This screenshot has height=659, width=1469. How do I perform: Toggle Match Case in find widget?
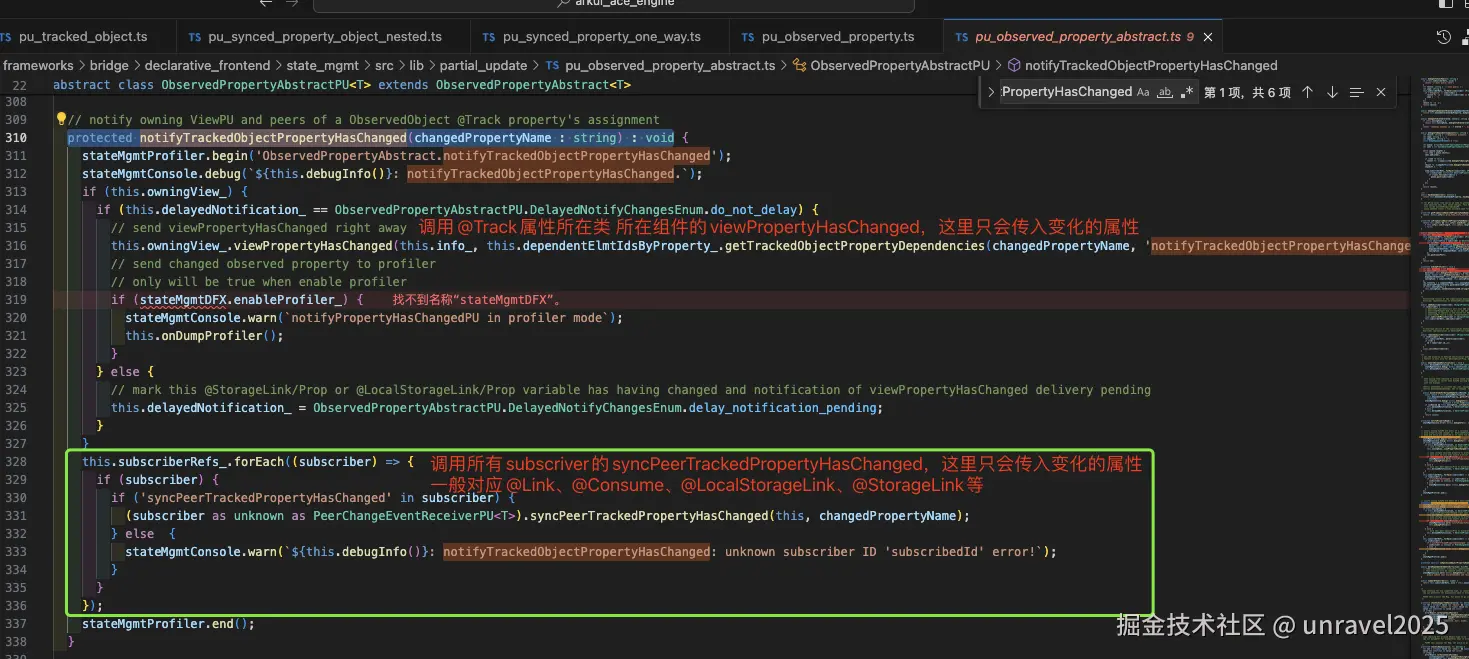(1143, 92)
